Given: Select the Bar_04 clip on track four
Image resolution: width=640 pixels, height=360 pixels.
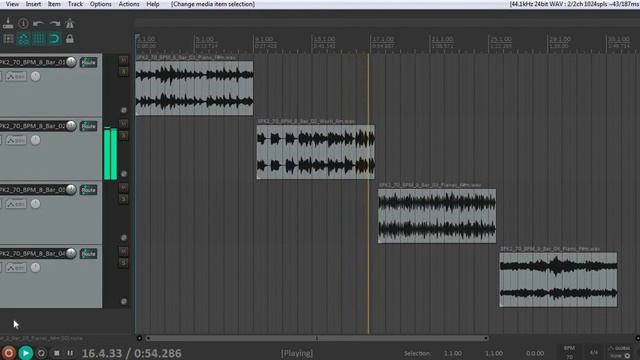Looking at the screenshot, I should tap(558, 280).
